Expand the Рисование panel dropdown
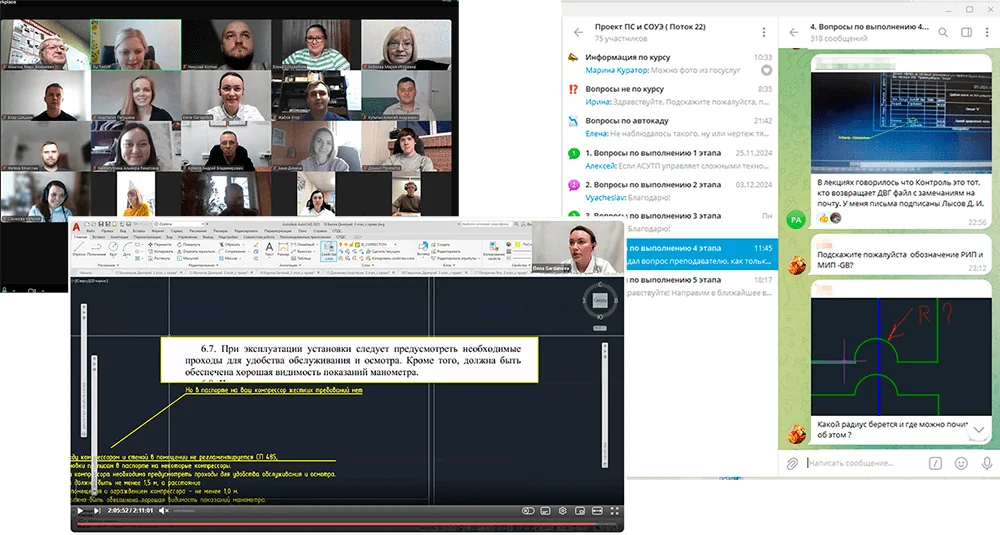1000x535 pixels. click(x=108, y=265)
